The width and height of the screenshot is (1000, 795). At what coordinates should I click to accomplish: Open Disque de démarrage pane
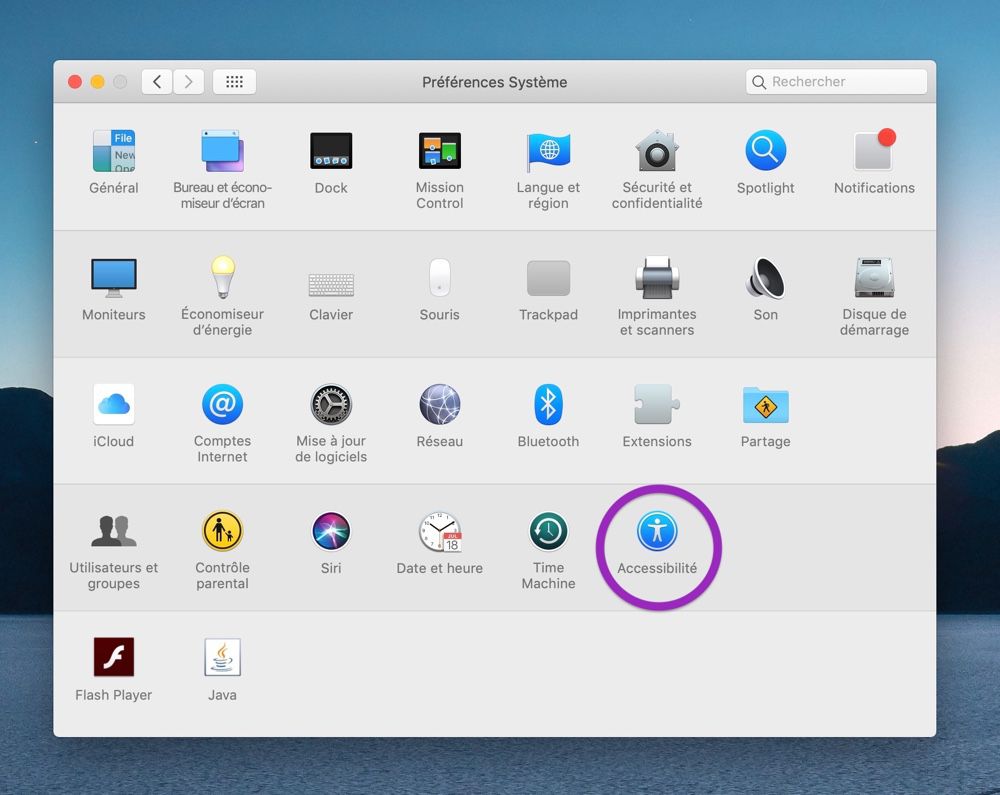(x=874, y=278)
